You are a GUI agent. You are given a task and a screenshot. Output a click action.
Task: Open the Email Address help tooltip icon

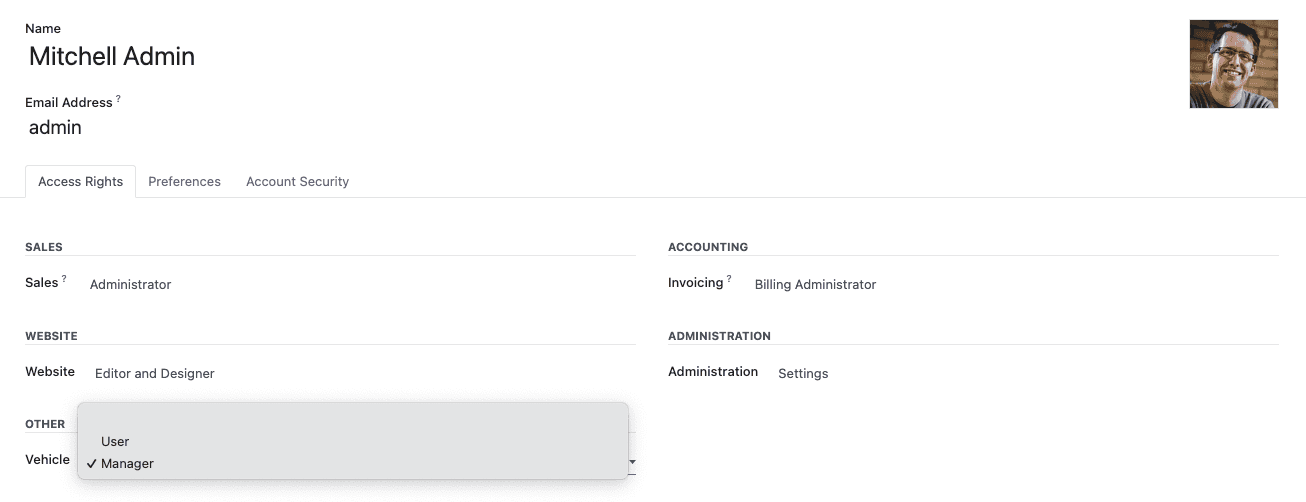click(118, 99)
